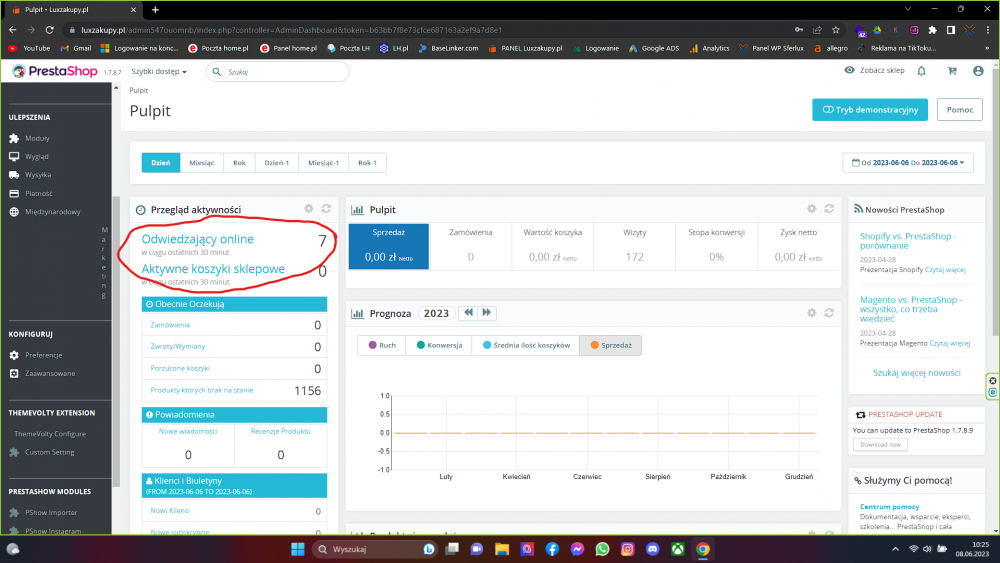The image size is (1000, 563).
Task: Open the Centrum pomocy link
Action: (x=889, y=507)
